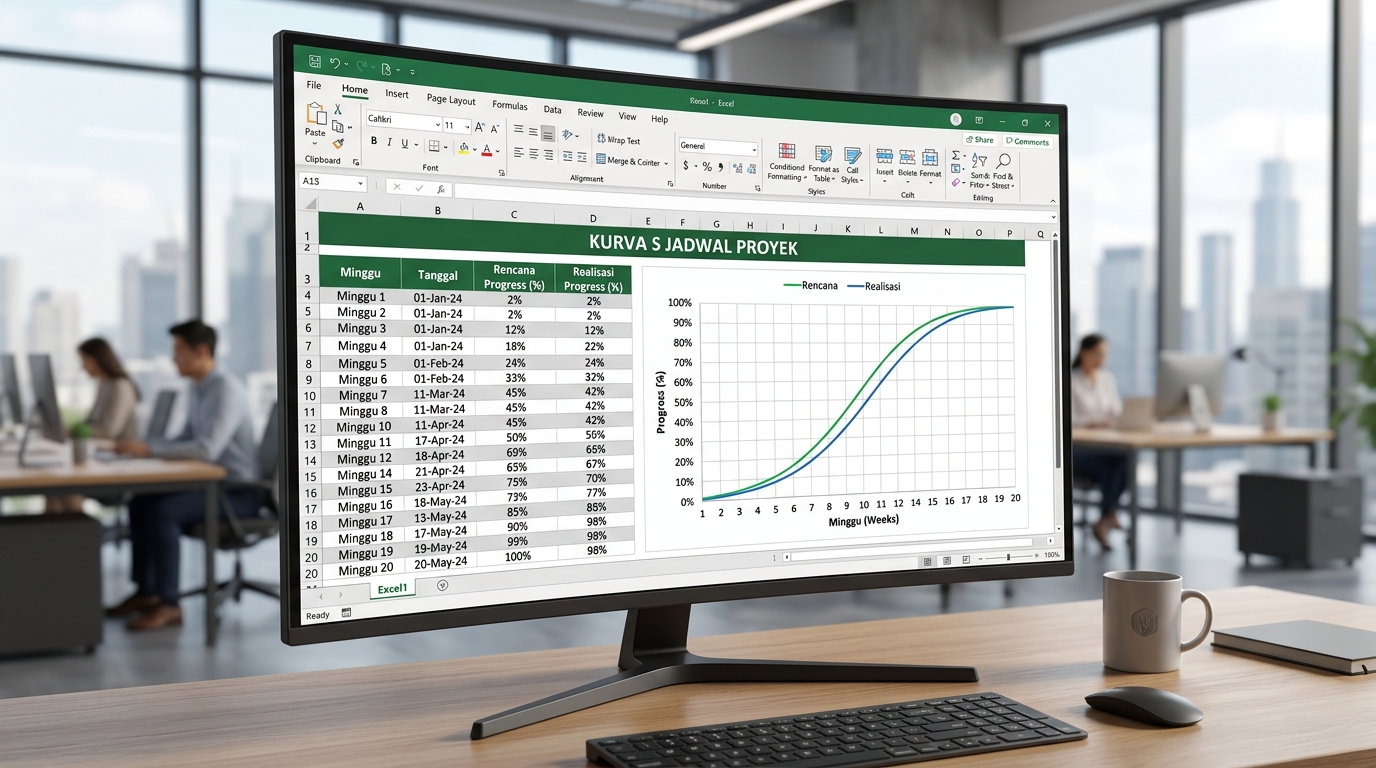Viewport: 1376px width, 768px height.
Task: Align text to the right
Action: click(548, 155)
